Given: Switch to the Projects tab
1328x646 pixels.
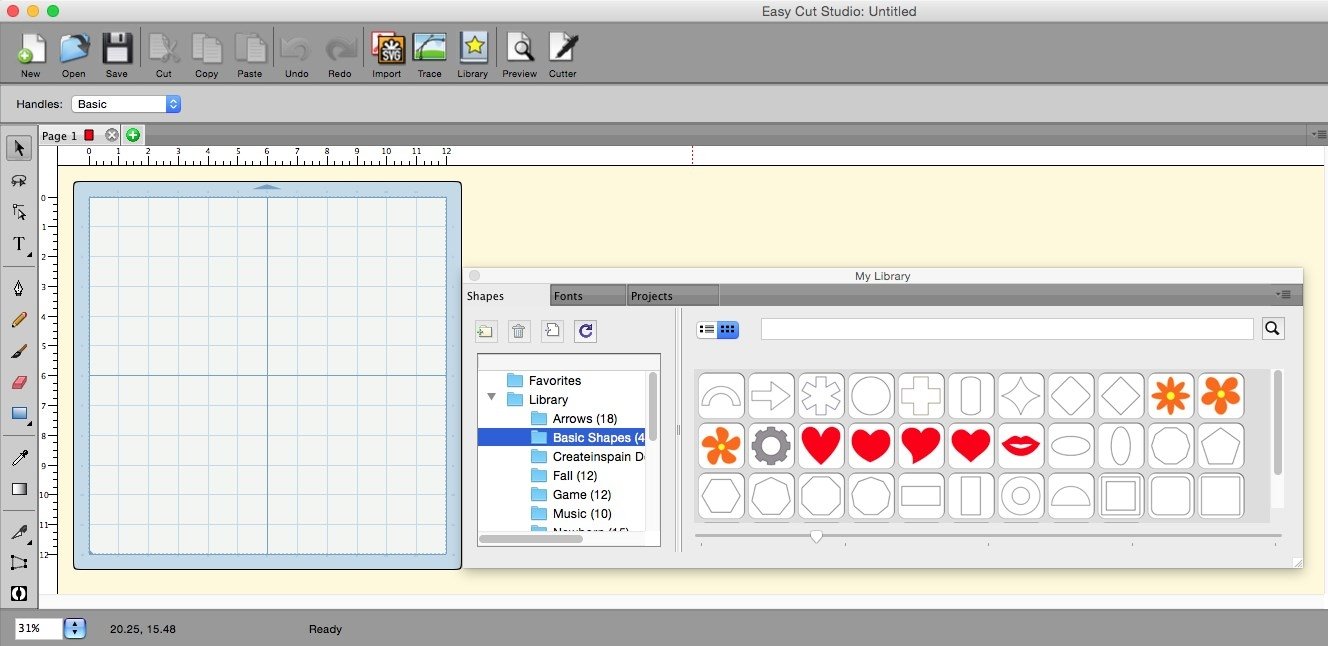Looking at the screenshot, I should click(x=673, y=296).
